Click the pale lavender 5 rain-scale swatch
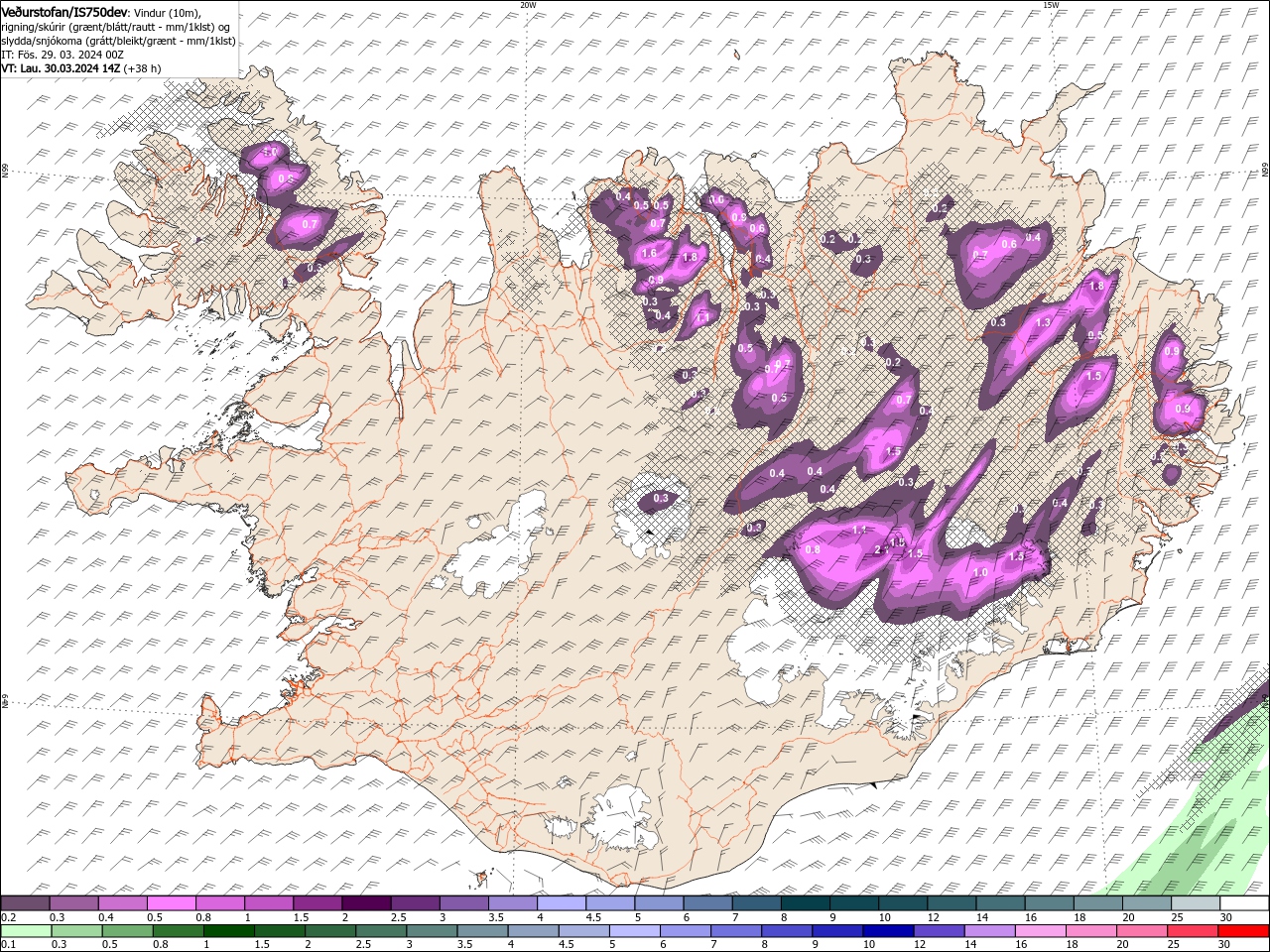Screen dimensions: 1270x952 (x=634, y=930)
